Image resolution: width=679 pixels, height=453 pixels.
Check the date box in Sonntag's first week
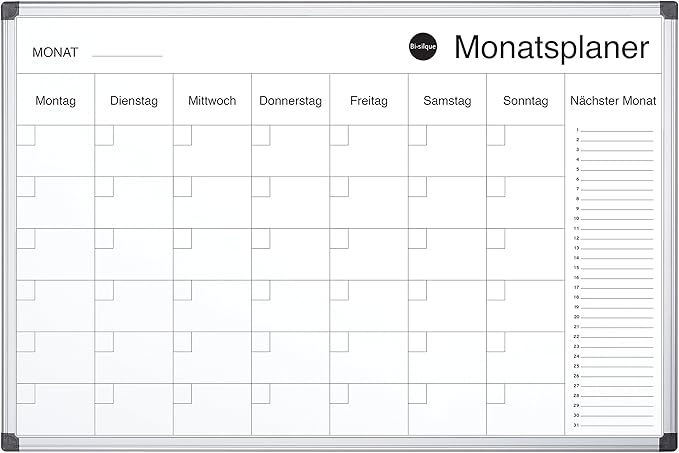pos(496,135)
